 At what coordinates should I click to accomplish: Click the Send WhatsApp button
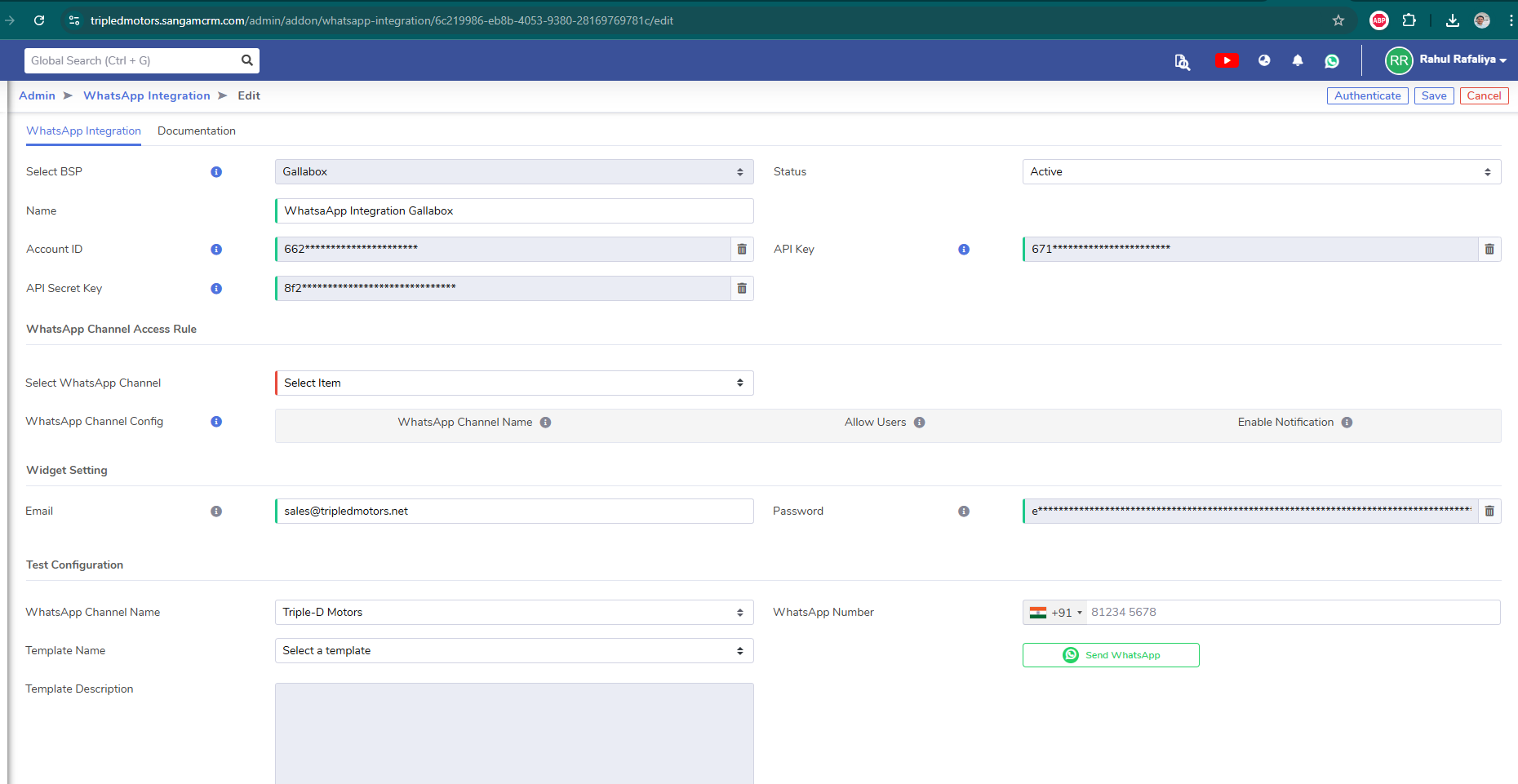tap(1111, 655)
